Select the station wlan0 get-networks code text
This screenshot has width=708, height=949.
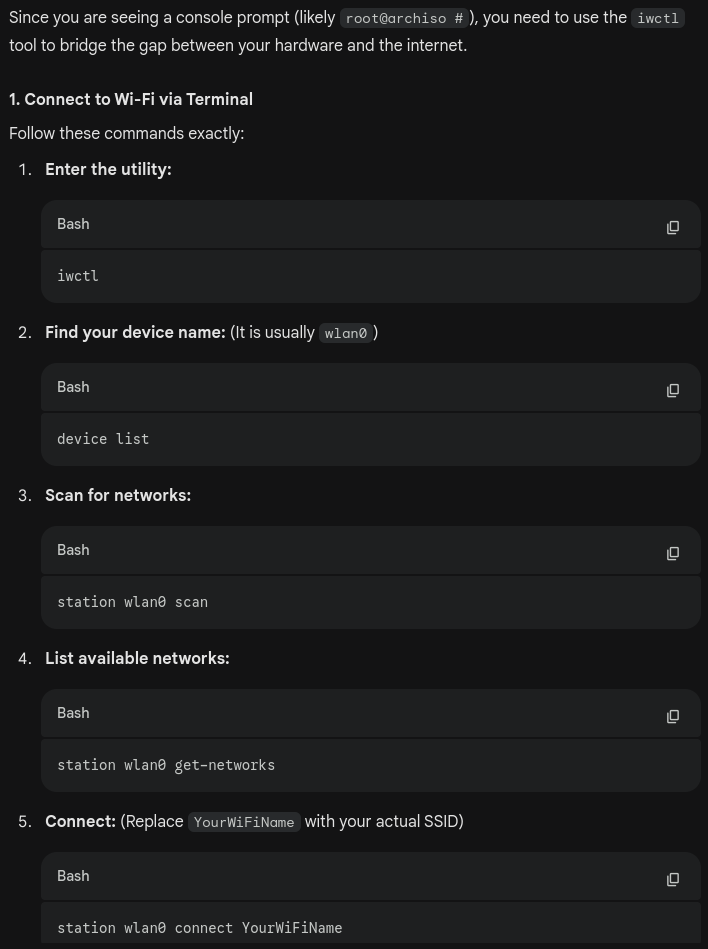[x=166, y=765]
